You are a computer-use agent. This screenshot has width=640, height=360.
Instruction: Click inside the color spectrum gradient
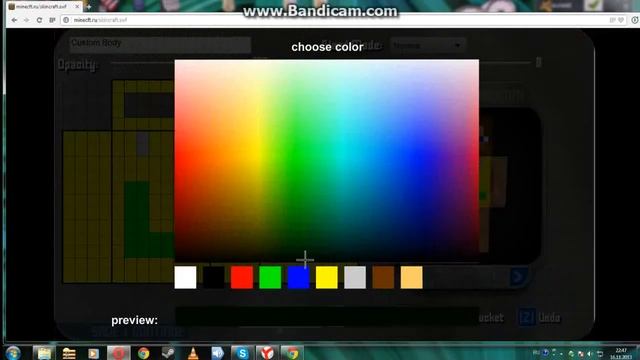(327, 160)
